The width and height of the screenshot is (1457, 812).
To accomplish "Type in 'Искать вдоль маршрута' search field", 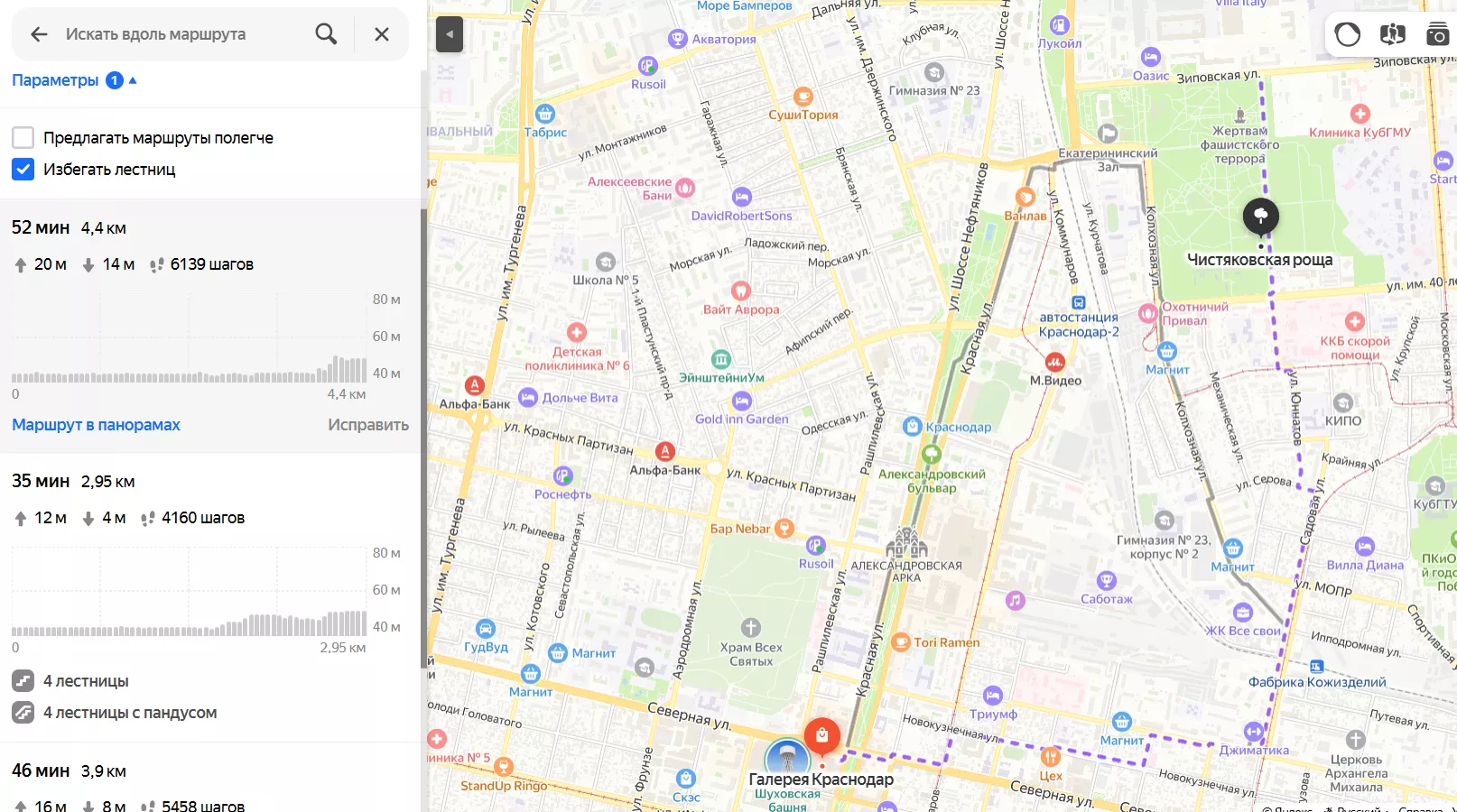I will (x=181, y=34).
